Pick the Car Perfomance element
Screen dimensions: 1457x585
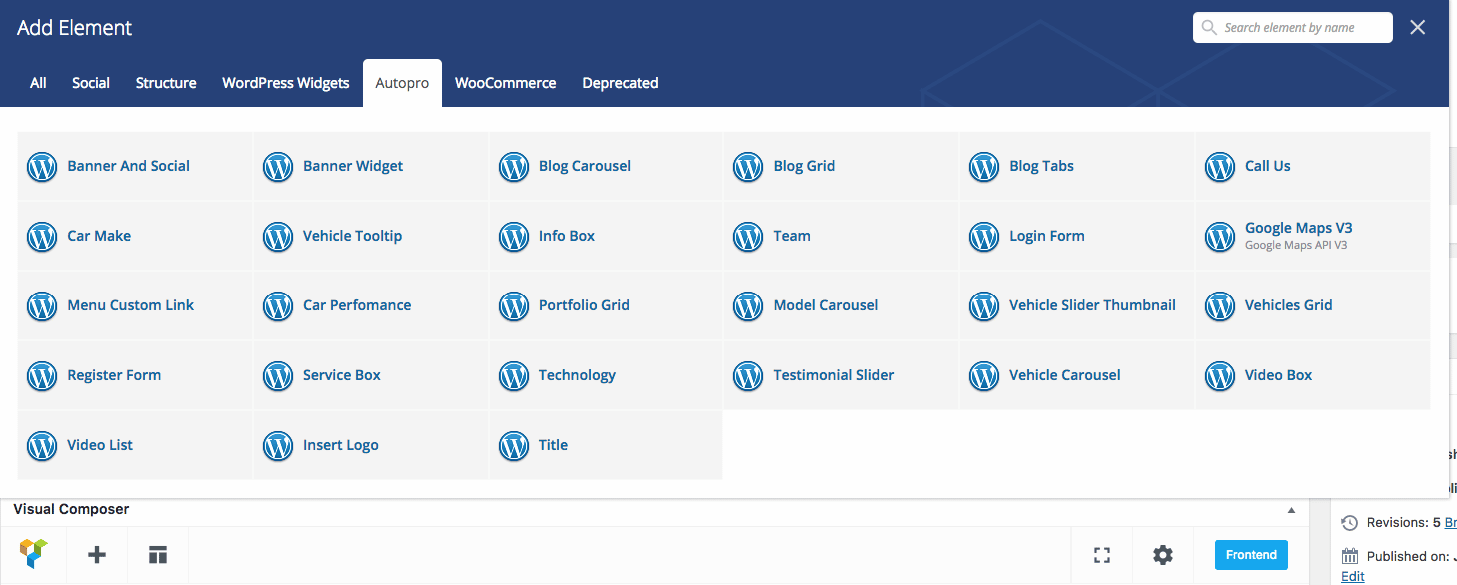tap(371, 305)
